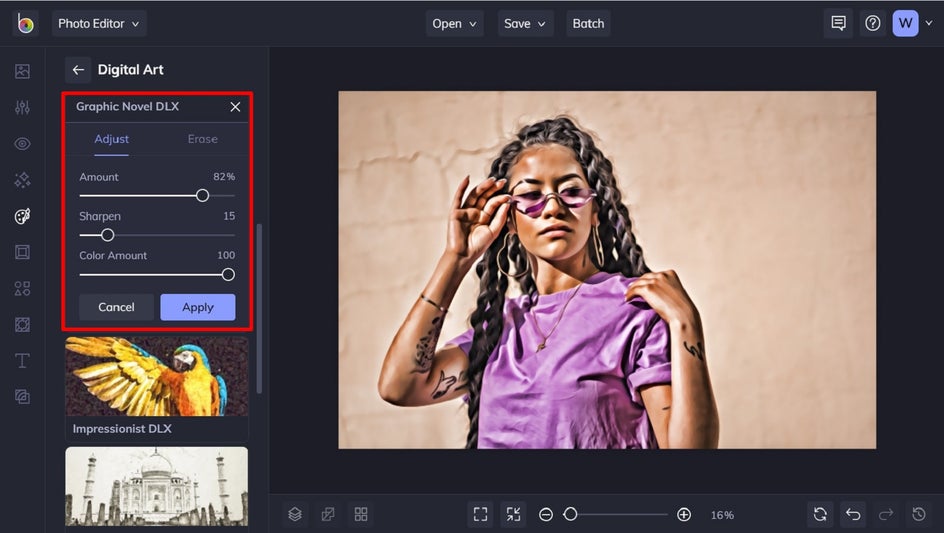Click the W user avatar
Screen dimensions: 944x533
point(905,23)
